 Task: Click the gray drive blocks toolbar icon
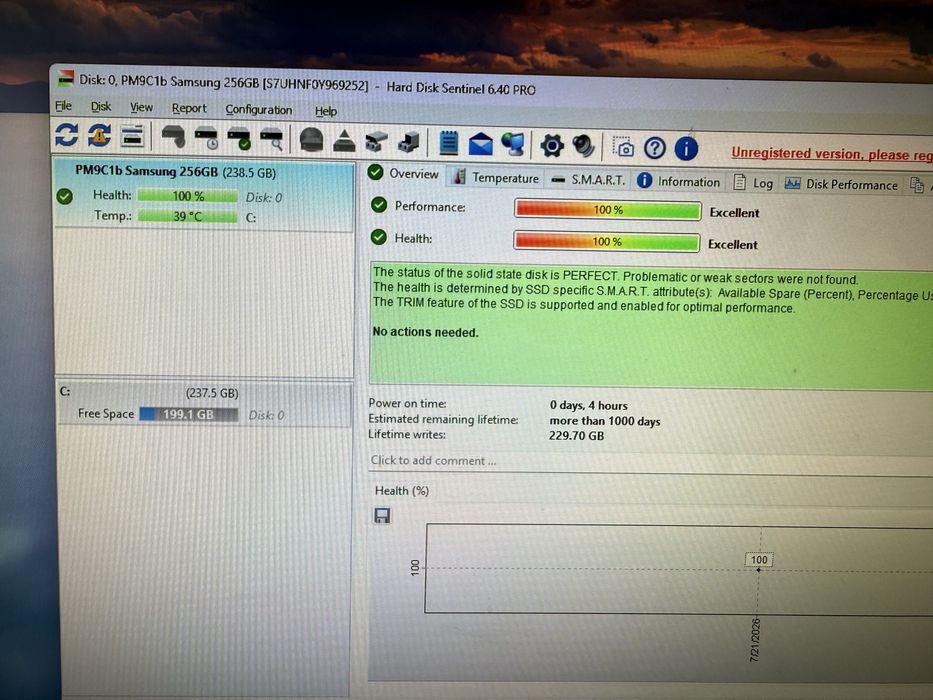376,142
